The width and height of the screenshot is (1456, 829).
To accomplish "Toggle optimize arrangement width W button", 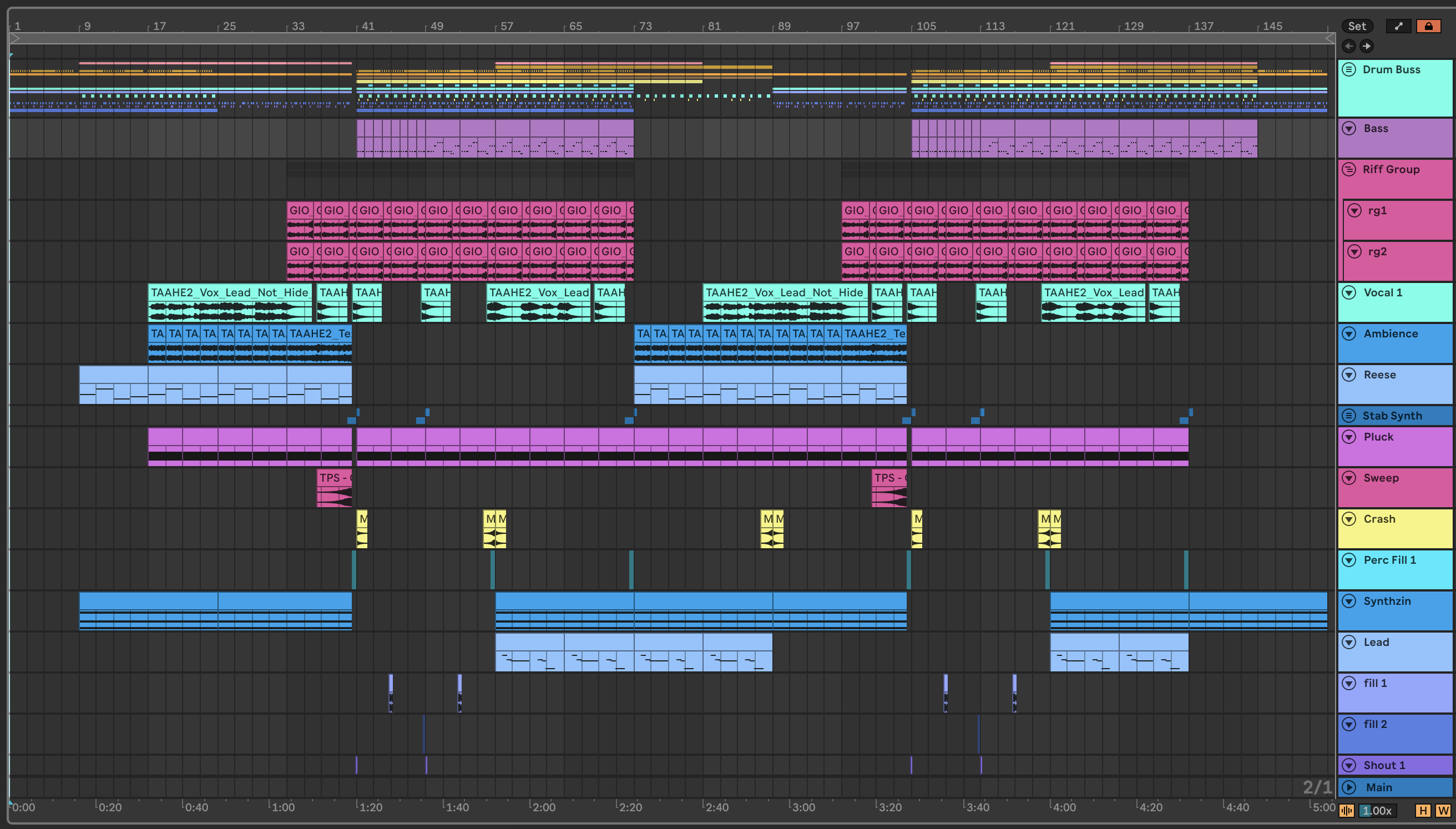I will 1442,811.
